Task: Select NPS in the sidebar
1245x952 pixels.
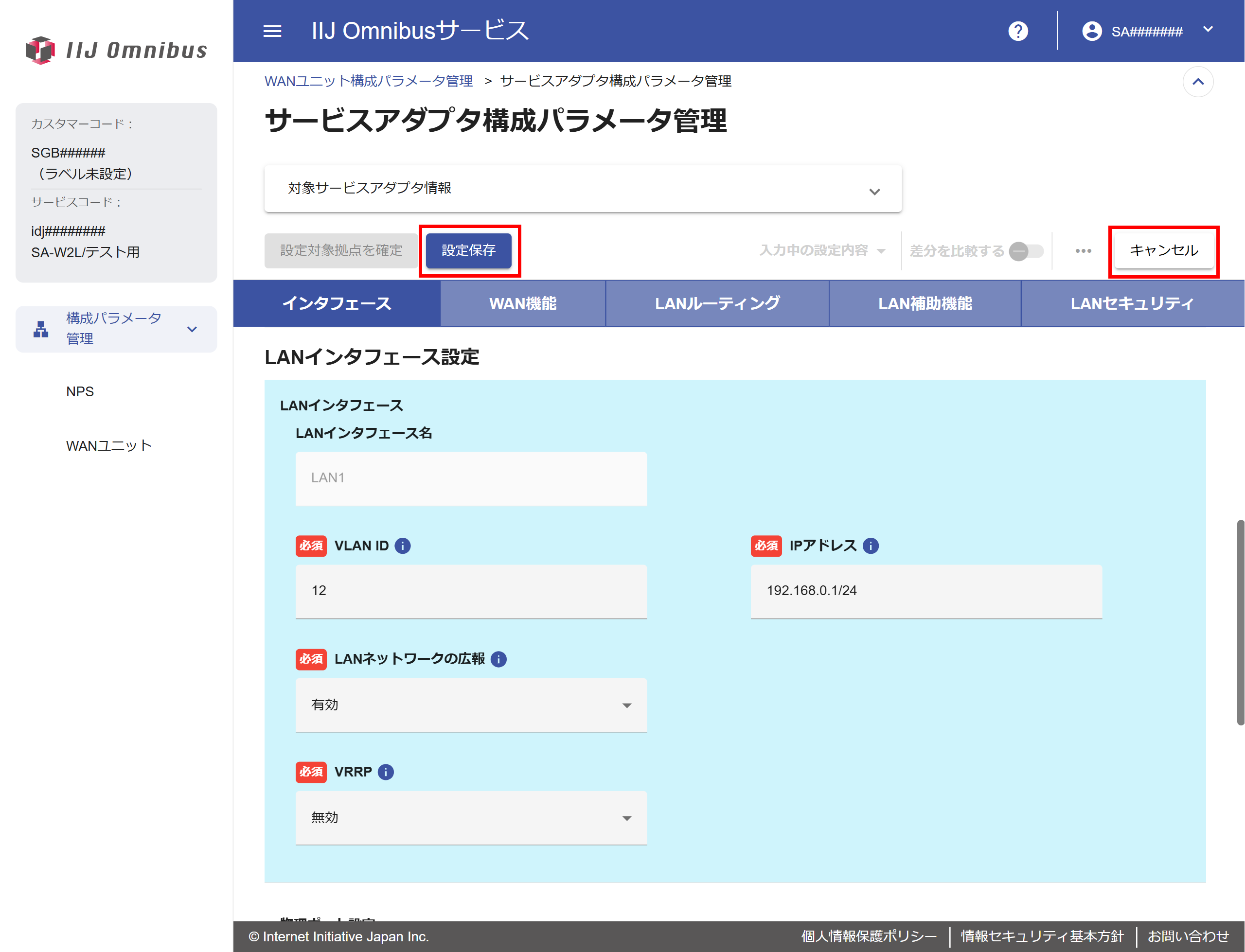Action: [x=80, y=391]
